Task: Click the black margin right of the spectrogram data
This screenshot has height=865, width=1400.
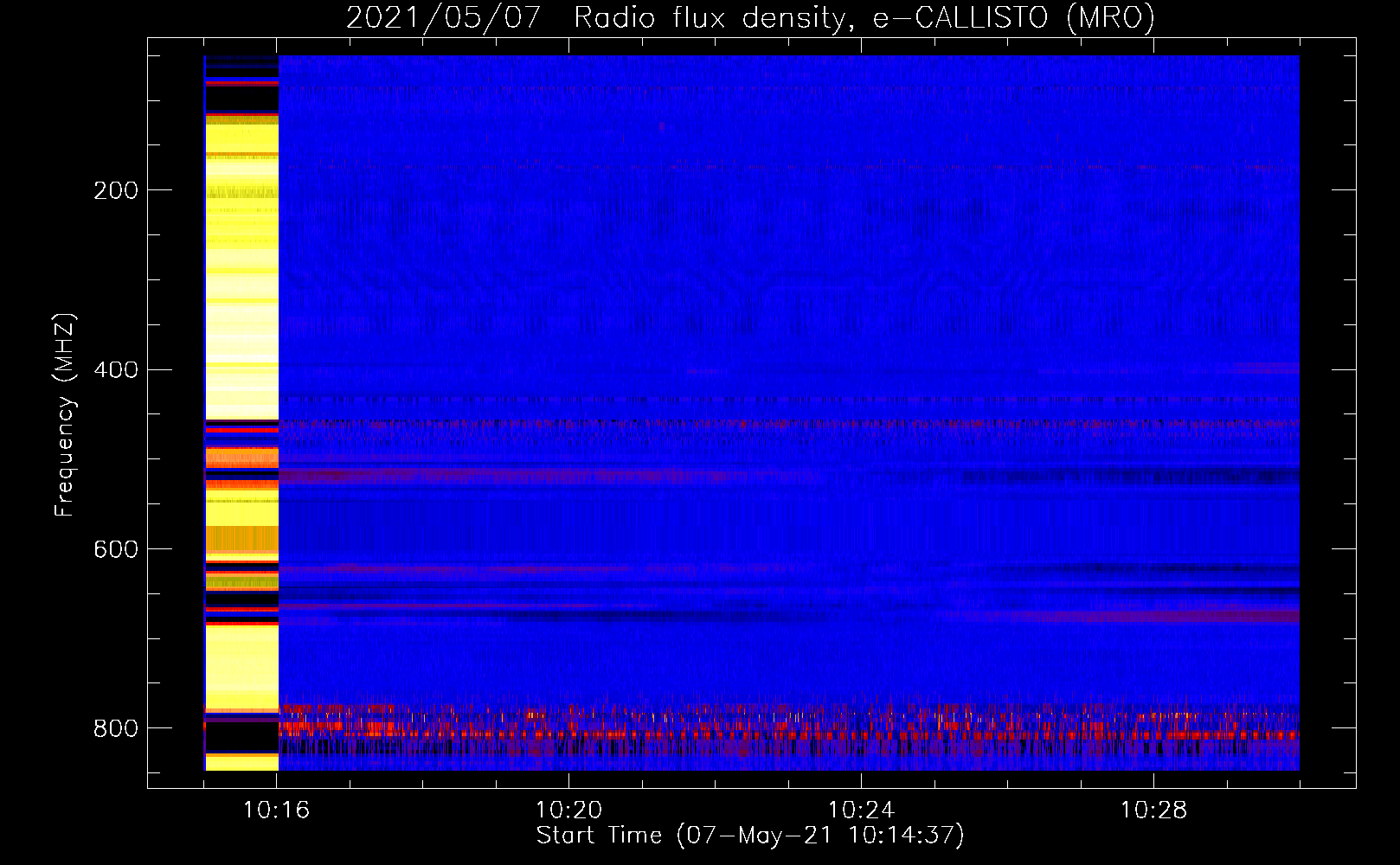Action: point(1326,415)
